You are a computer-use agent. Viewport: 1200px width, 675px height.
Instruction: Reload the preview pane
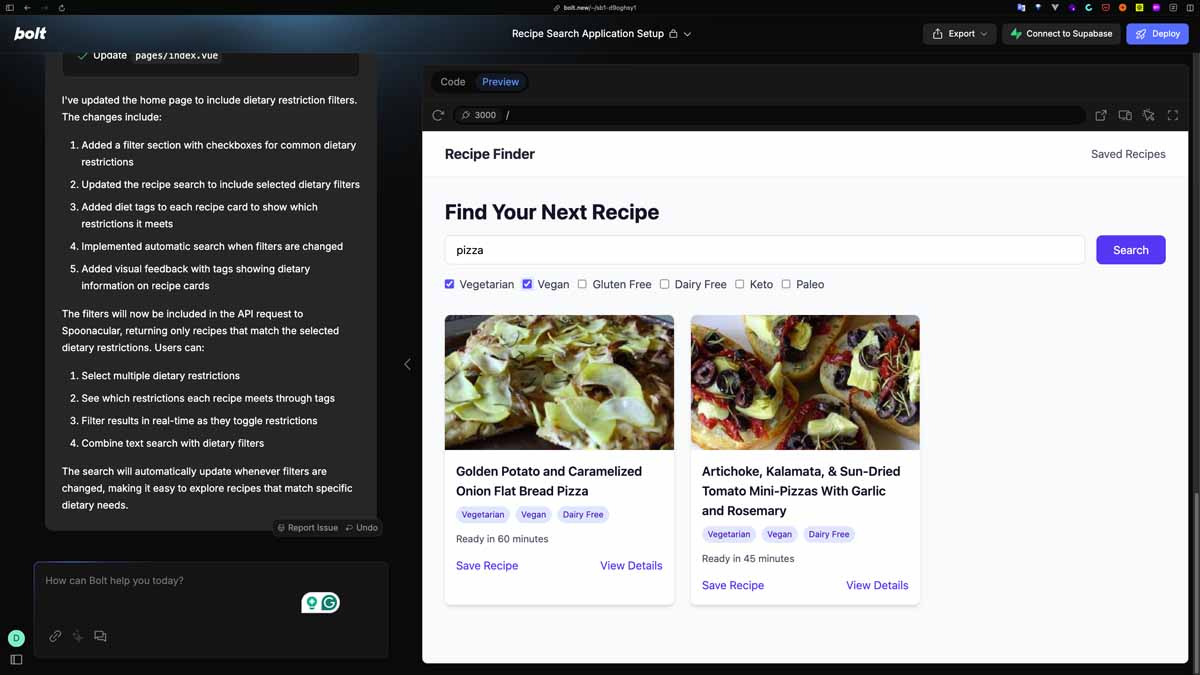coord(437,115)
